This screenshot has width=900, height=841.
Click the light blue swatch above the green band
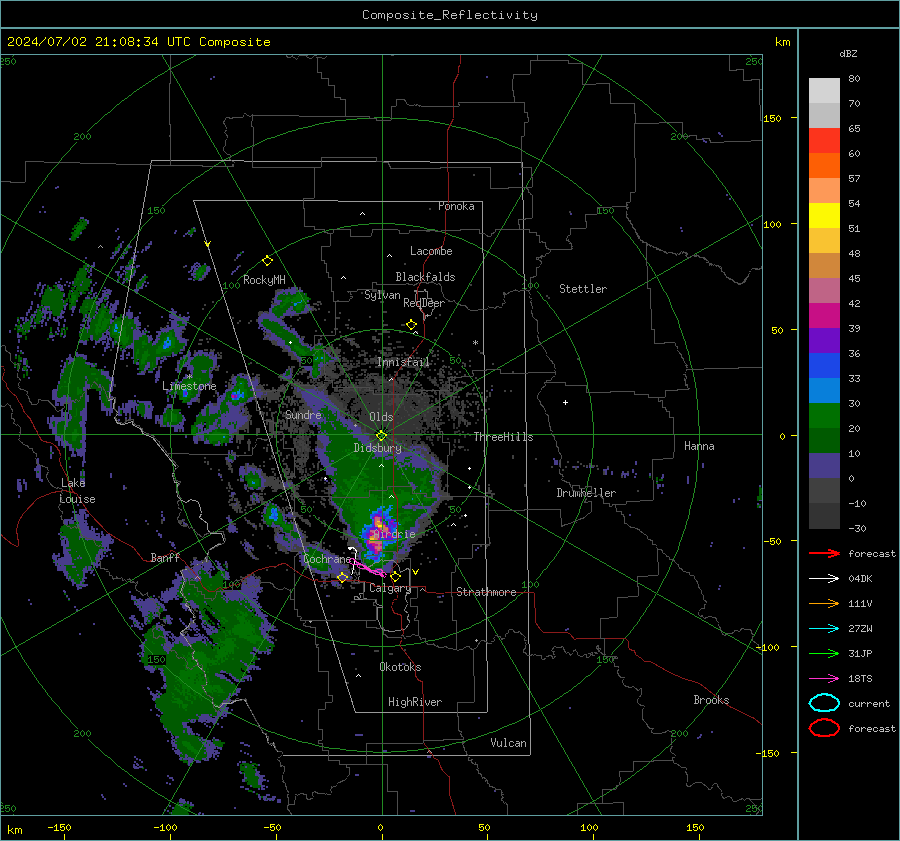(x=824, y=390)
